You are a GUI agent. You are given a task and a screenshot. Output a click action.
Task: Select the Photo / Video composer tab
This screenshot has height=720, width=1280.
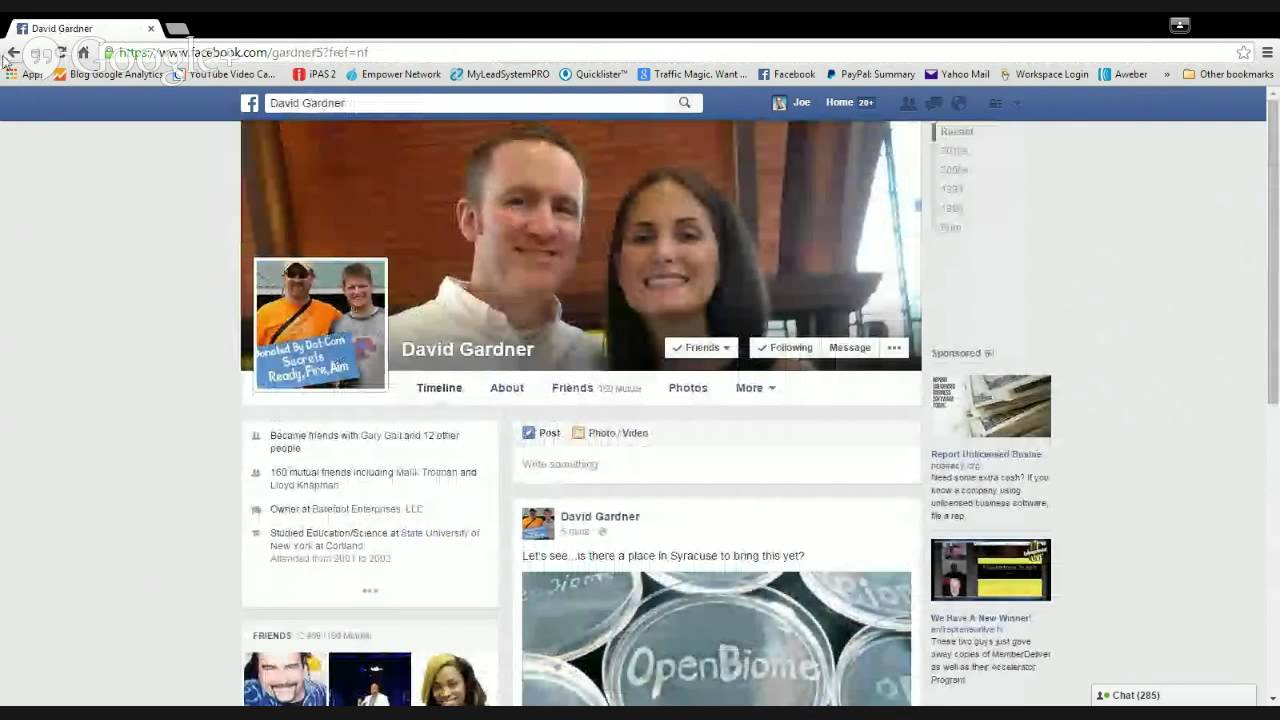tap(610, 433)
